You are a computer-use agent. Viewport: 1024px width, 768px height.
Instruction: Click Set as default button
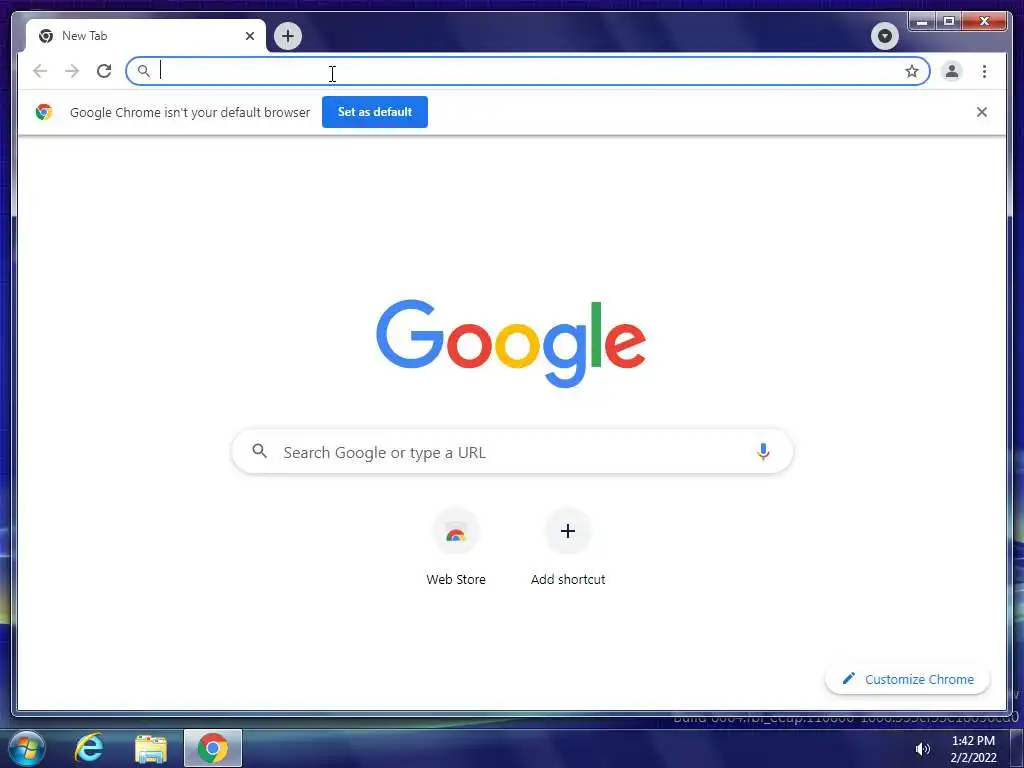pyautogui.click(x=375, y=112)
